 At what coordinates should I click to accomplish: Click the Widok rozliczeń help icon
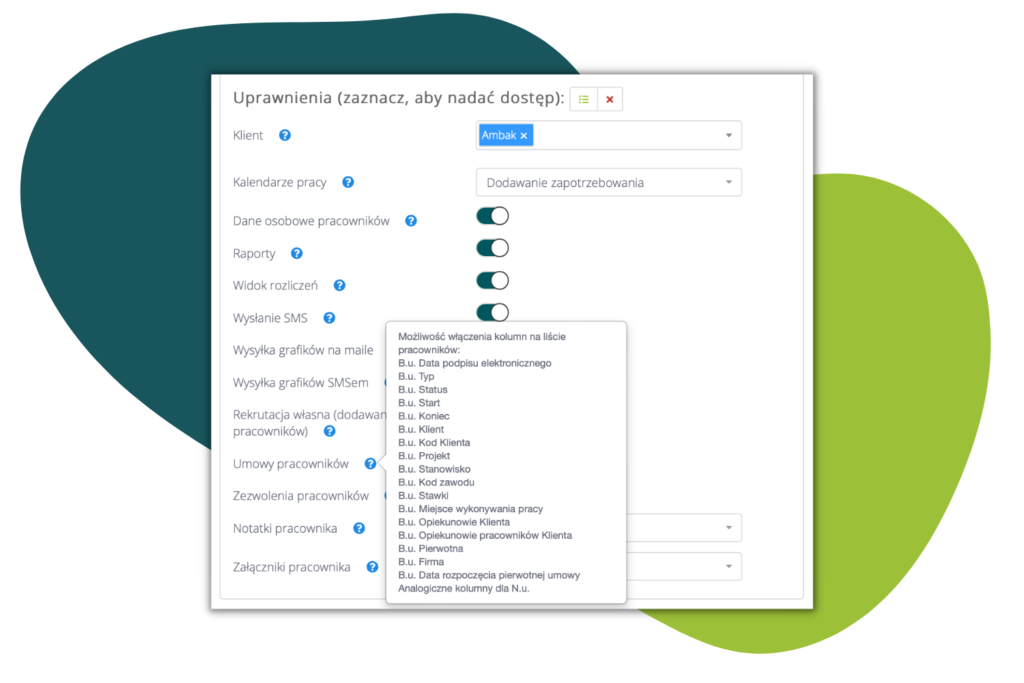tap(340, 285)
